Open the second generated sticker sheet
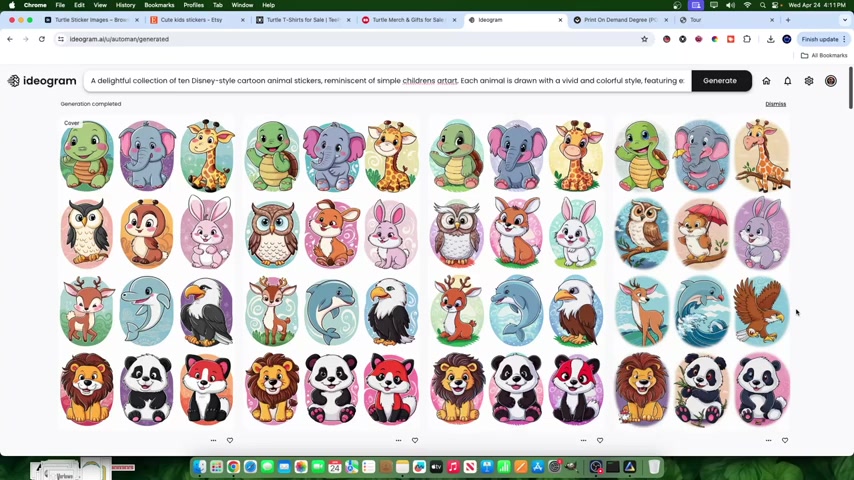854x480 pixels. point(332,272)
